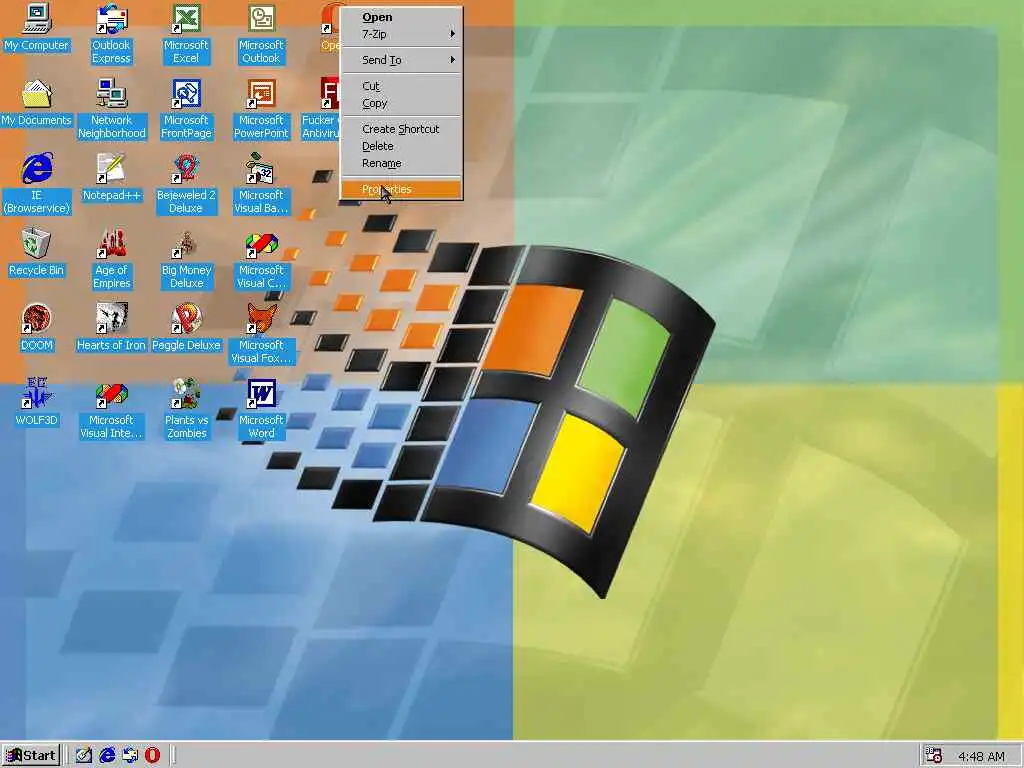Expand the Send To submenu
1024x768 pixels.
(x=402, y=60)
